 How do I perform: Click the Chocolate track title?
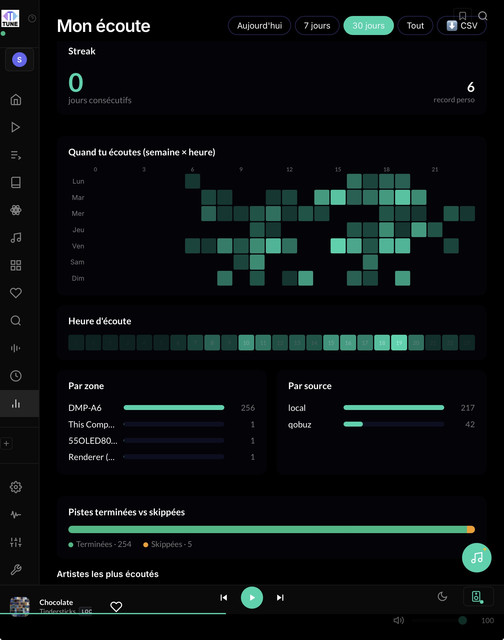56,602
